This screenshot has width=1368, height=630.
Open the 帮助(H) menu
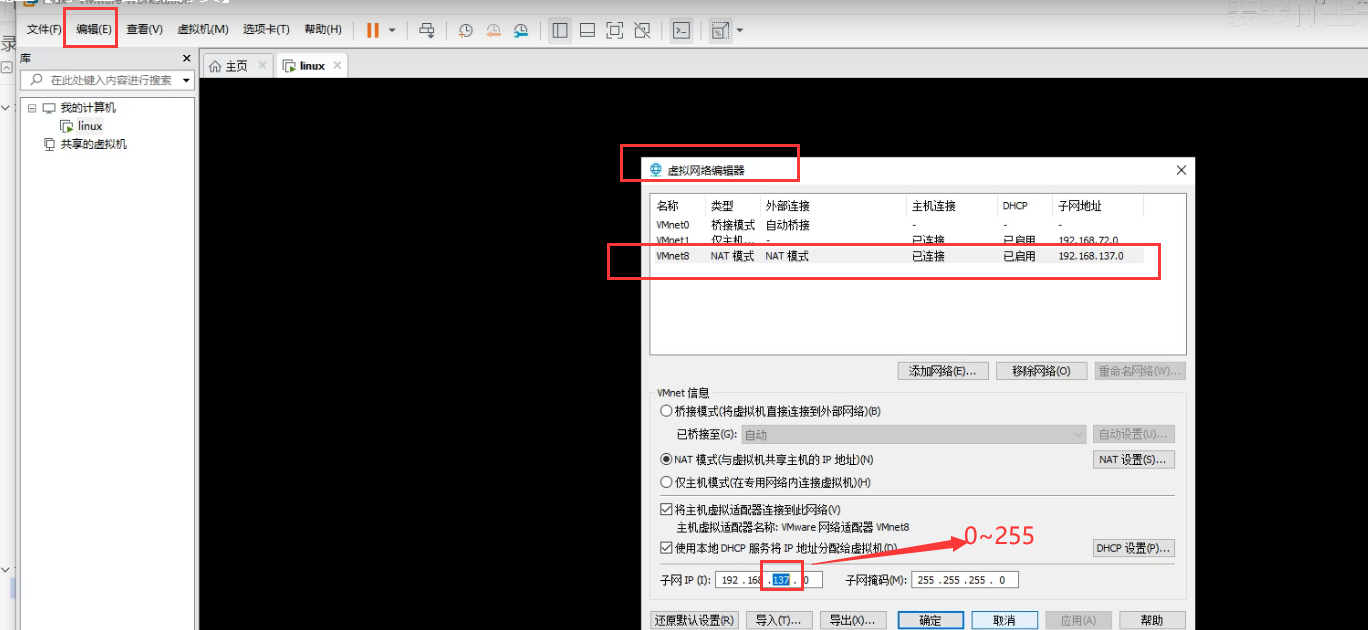(x=322, y=30)
